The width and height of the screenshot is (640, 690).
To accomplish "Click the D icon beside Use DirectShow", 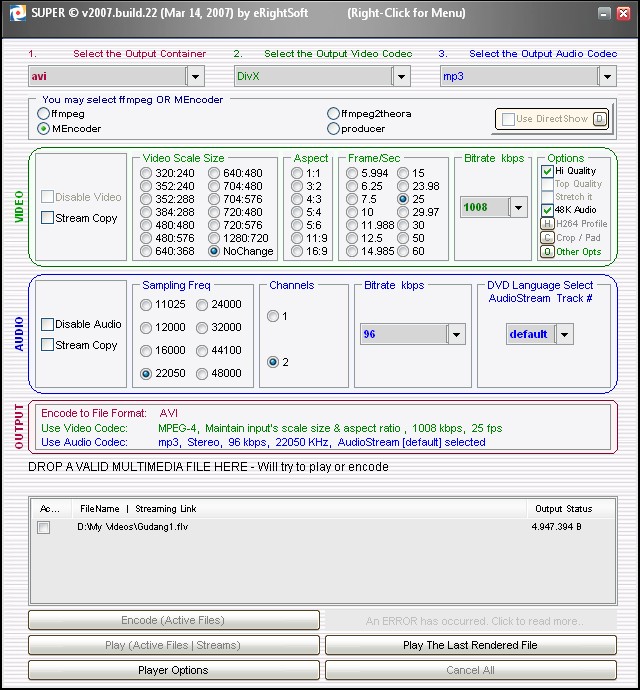I will click(x=600, y=119).
